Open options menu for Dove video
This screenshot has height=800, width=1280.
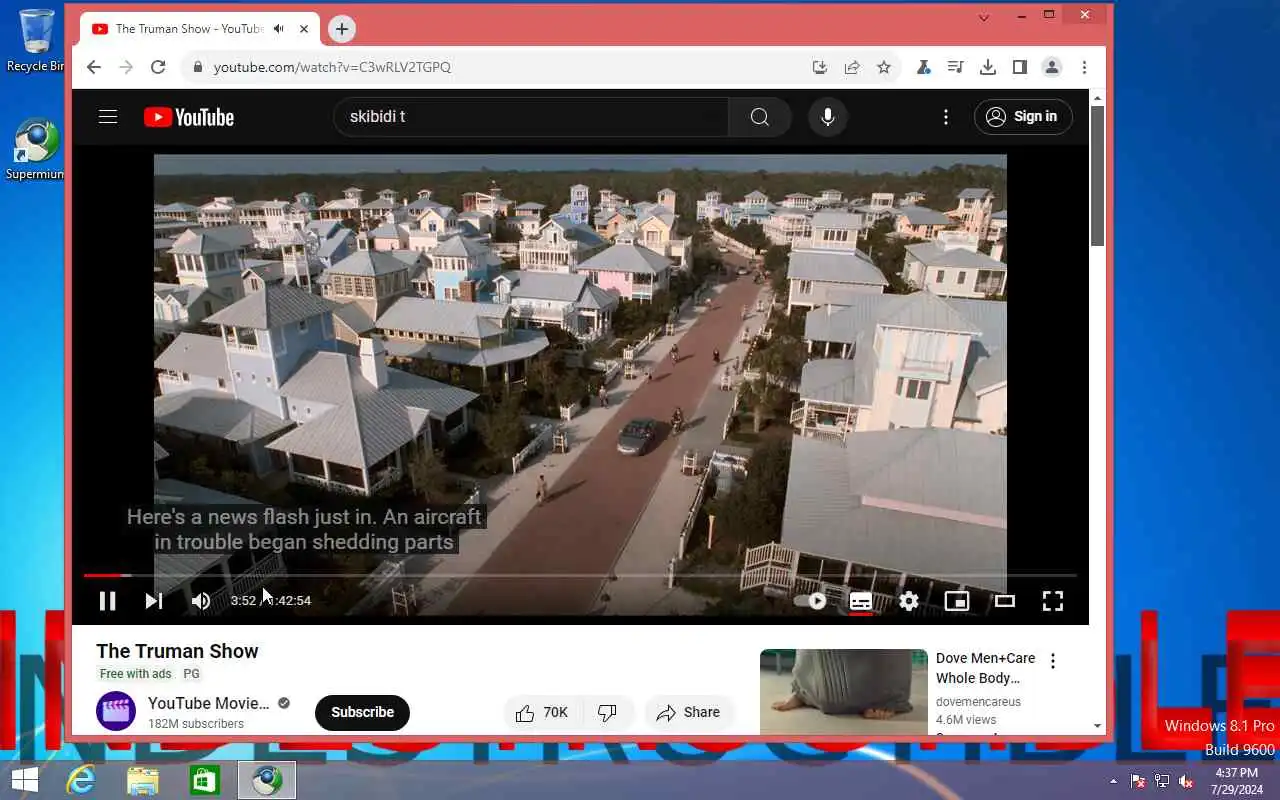[1053, 661]
